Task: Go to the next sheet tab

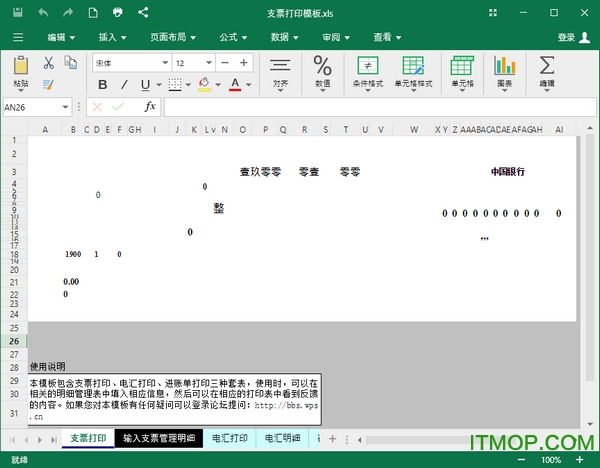Action: pos(40,440)
